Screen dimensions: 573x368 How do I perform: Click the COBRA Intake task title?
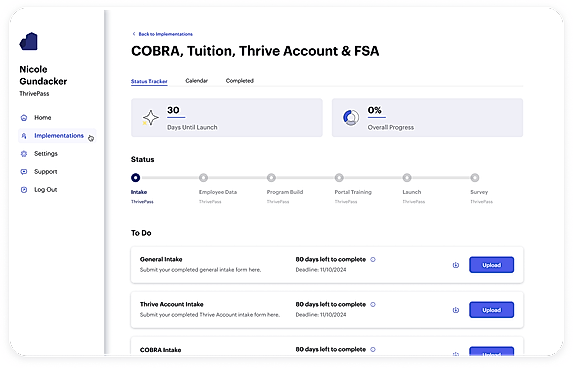[160, 350]
